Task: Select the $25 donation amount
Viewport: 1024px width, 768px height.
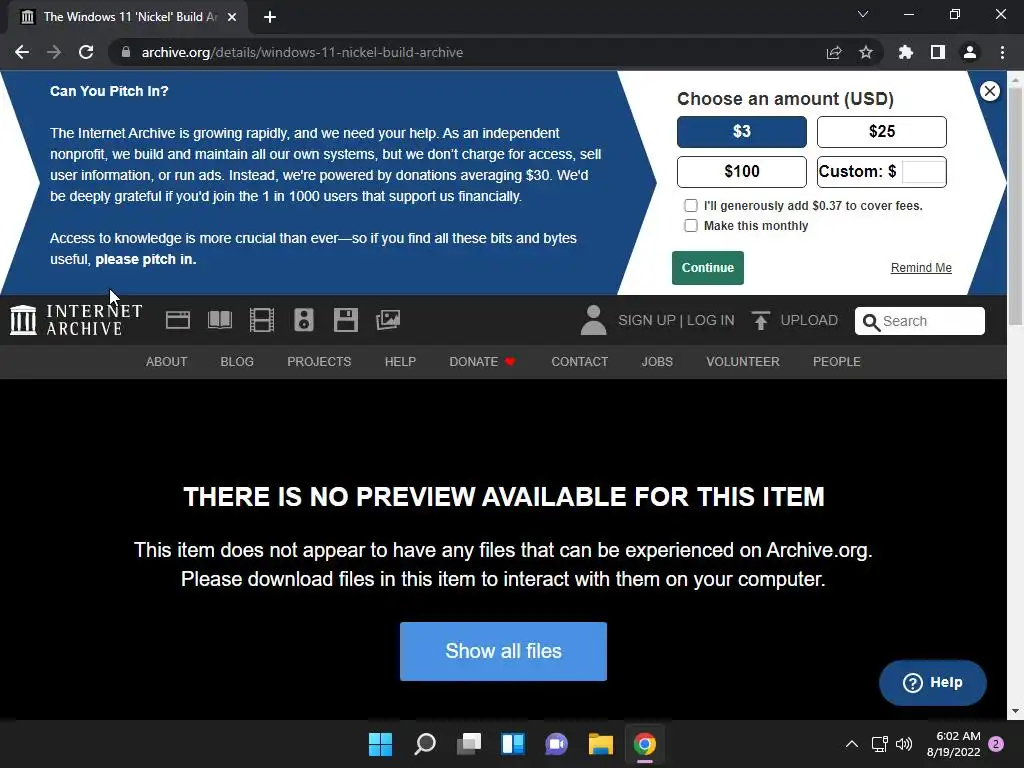Action: pos(882,132)
